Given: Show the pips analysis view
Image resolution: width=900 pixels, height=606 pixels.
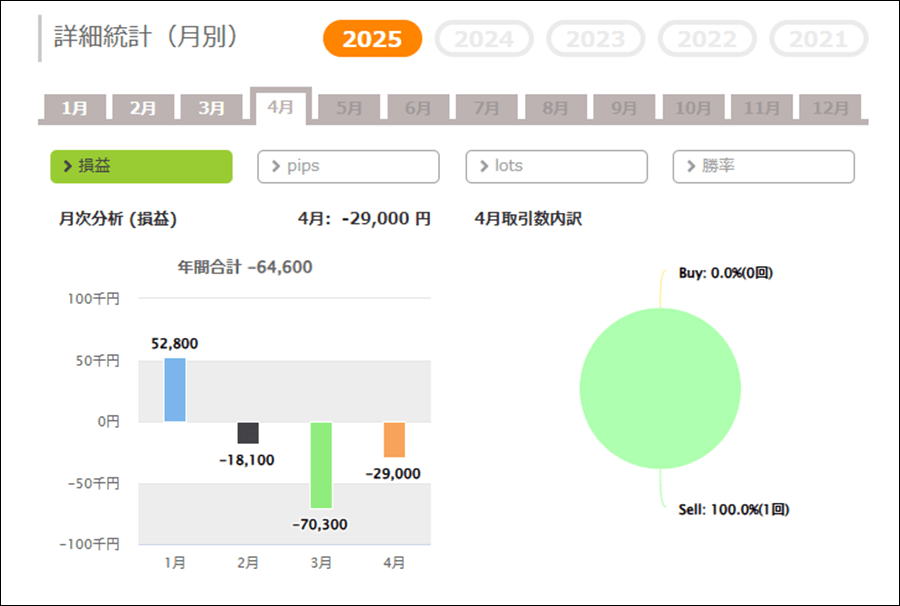Looking at the screenshot, I should pos(348,166).
